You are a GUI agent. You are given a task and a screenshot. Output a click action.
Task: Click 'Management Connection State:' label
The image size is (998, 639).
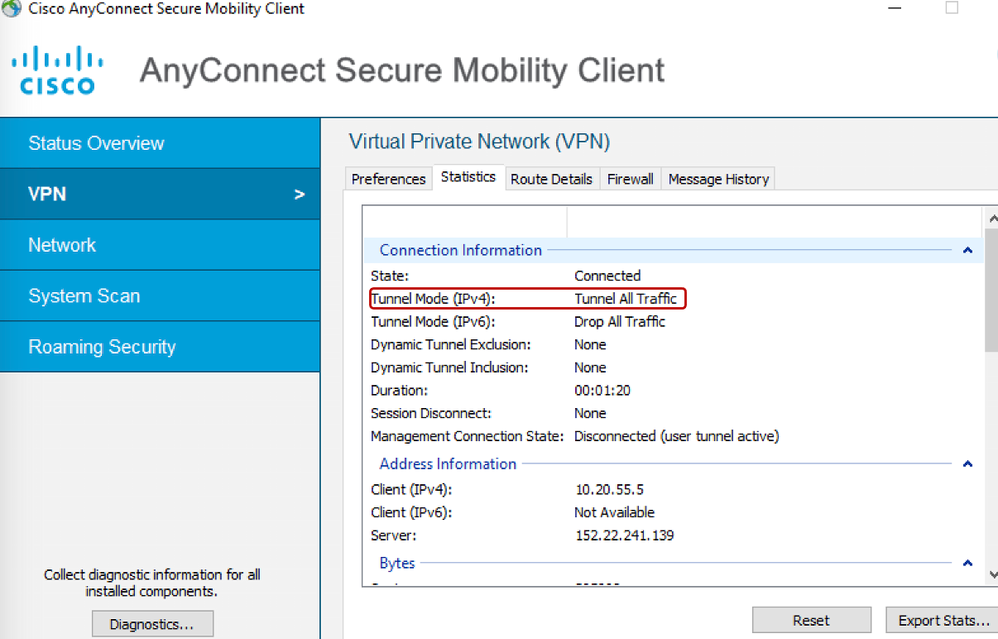pos(467,436)
